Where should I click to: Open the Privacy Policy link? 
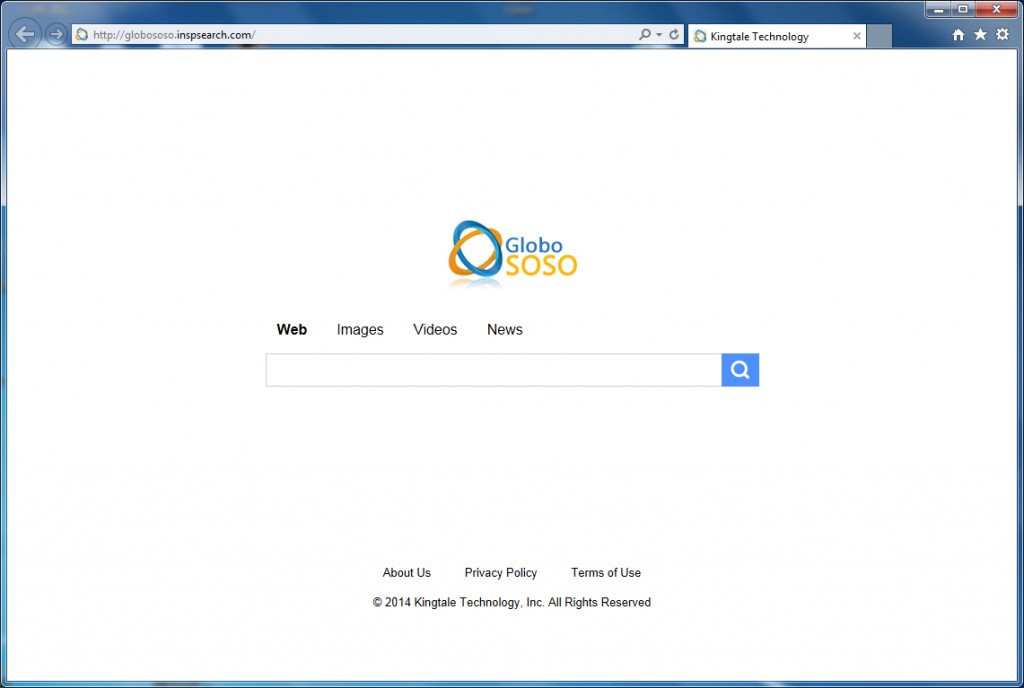501,572
